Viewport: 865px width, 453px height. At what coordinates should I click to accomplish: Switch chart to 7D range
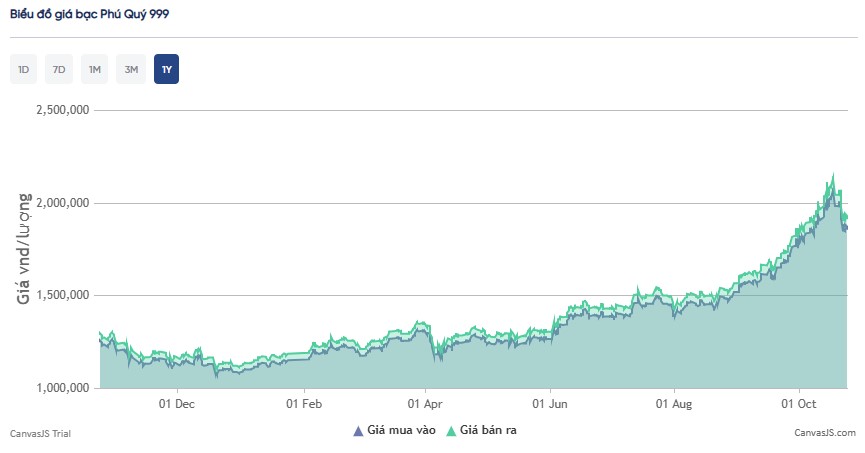coord(59,70)
